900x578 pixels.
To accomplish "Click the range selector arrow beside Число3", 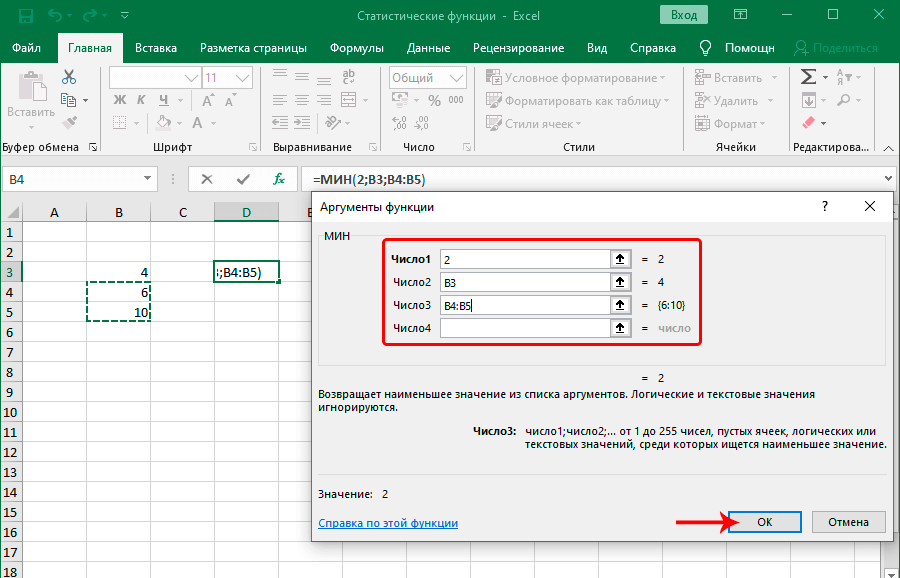I will (x=620, y=305).
